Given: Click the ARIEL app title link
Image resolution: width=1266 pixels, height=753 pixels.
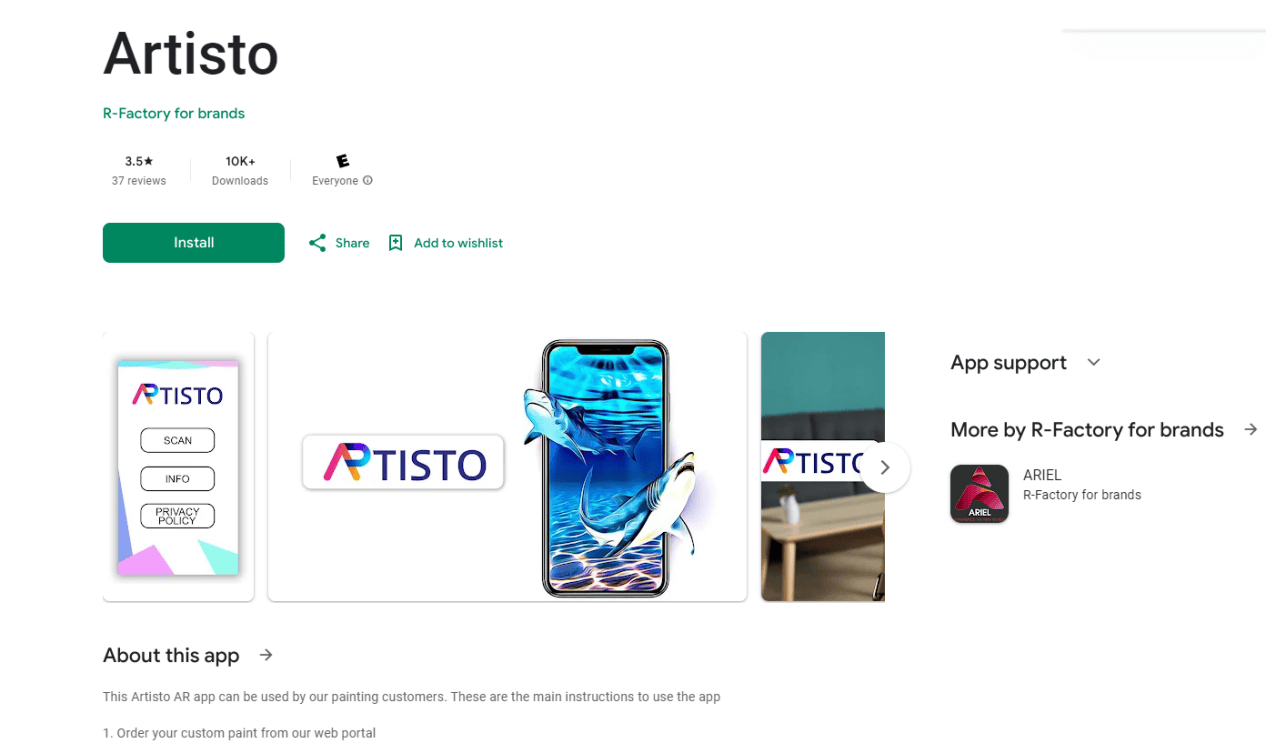Looking at the screenshot, I should point(1042,475).
